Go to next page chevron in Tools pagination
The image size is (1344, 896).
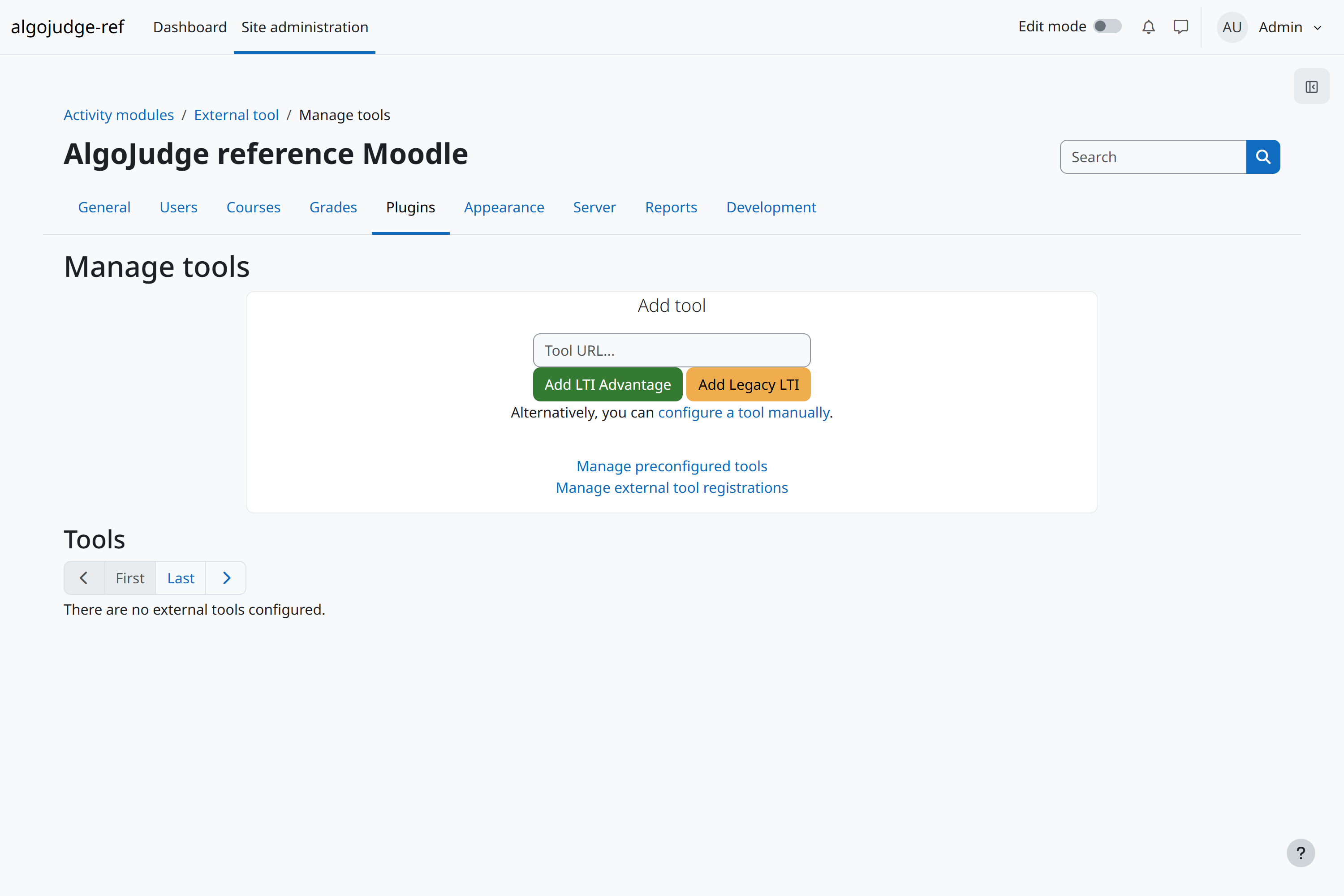pos(226,578)
